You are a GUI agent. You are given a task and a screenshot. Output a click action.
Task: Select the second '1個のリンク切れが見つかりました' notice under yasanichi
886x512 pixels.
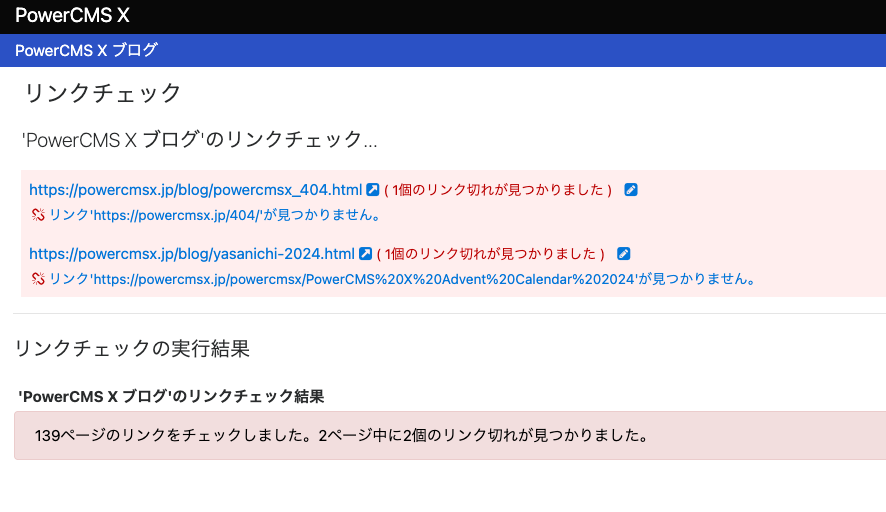(x=490, y=254)
